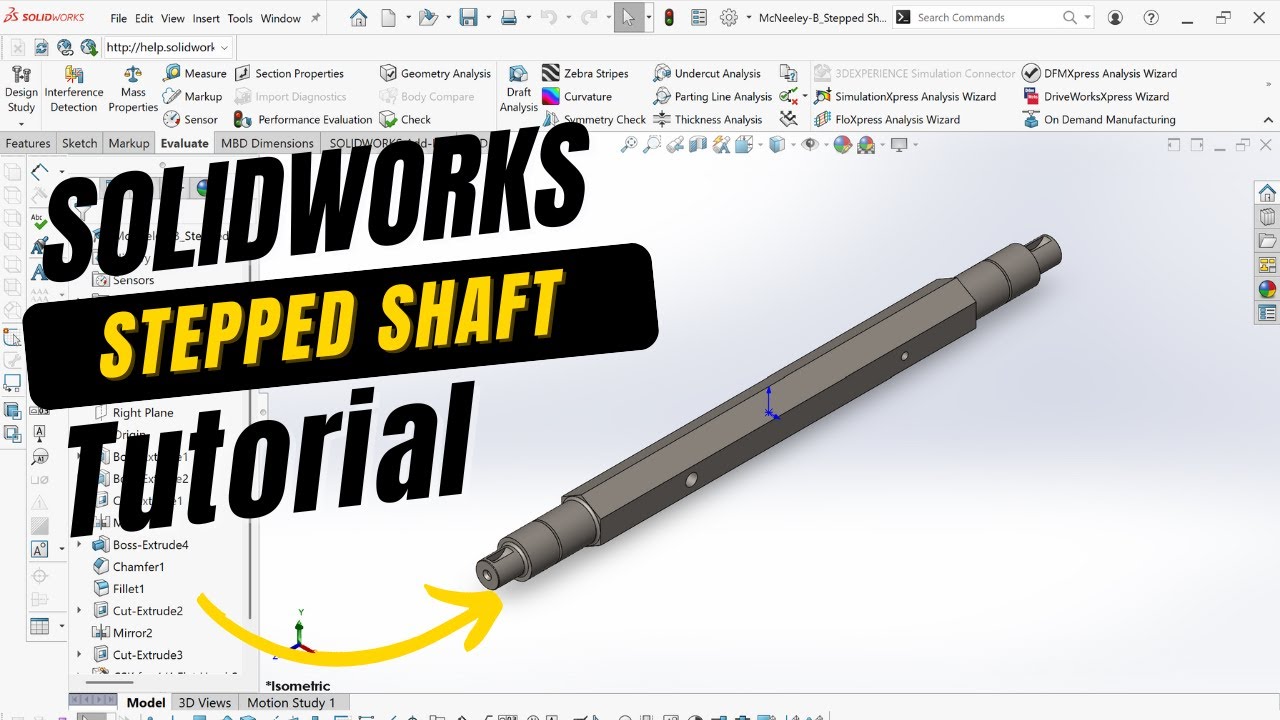Switch to the Features tab

28,143
